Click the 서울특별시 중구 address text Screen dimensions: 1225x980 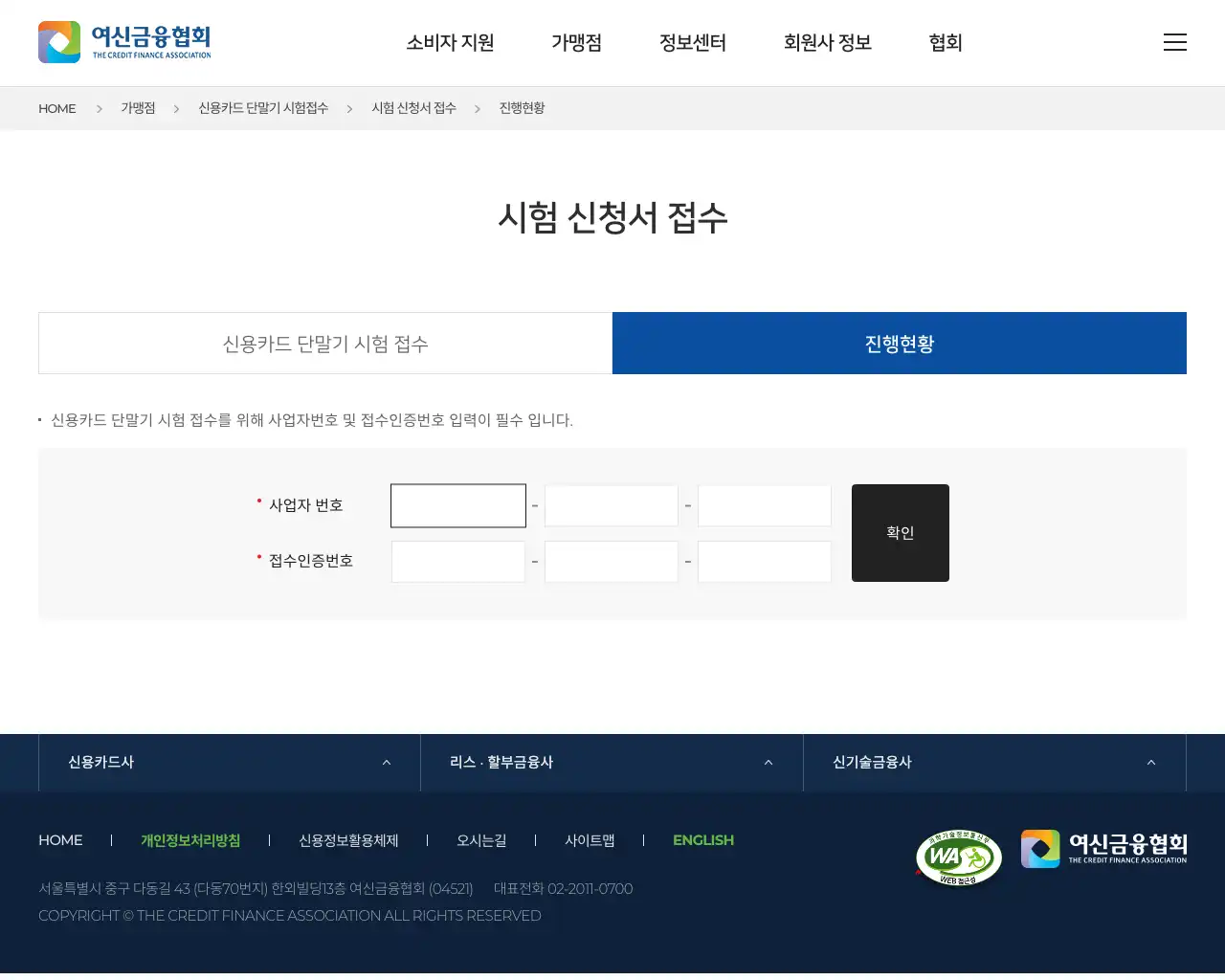(x=256, y=889)
